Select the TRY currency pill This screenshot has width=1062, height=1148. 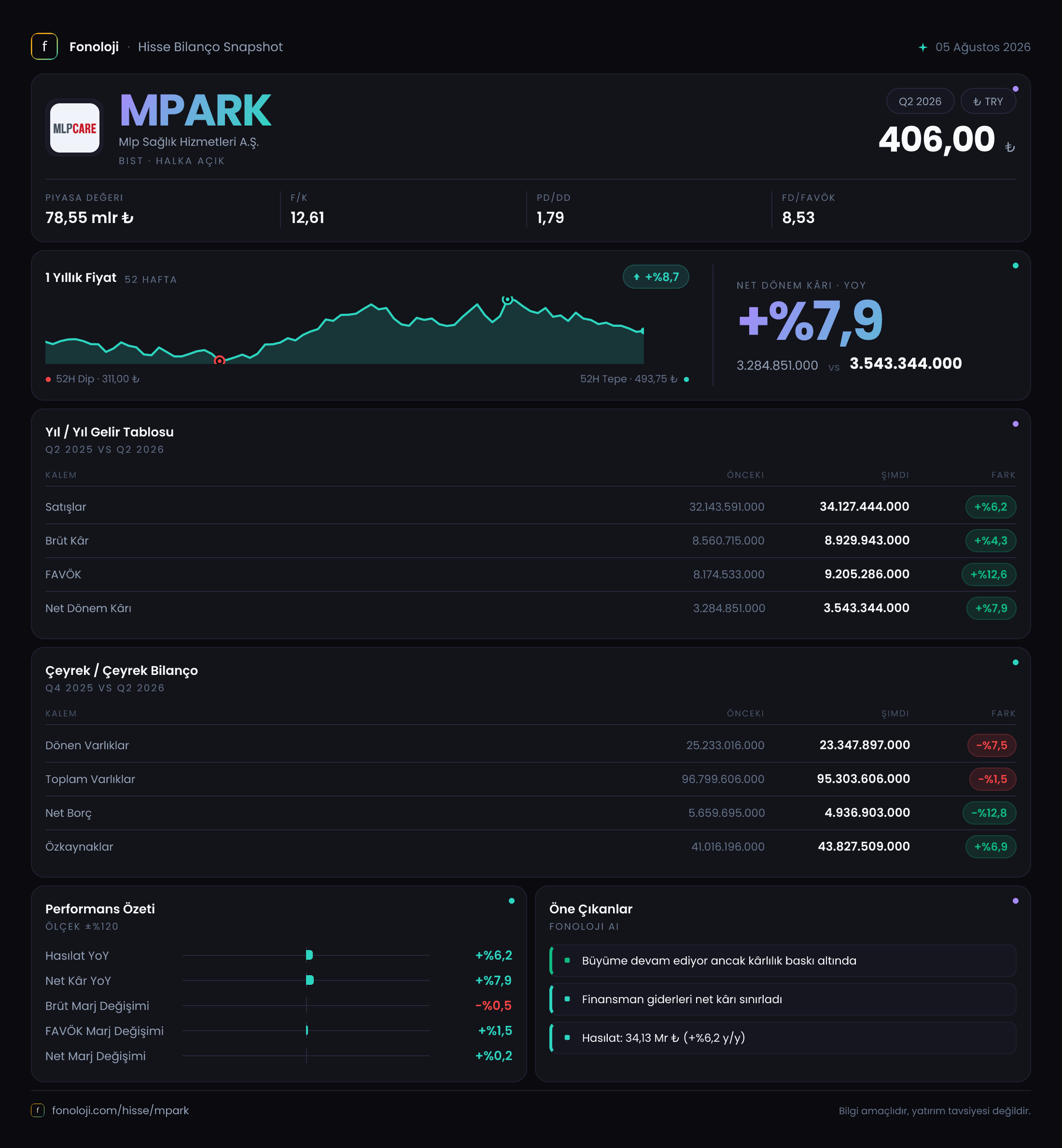pyautogui.click(x=988, y=101)
